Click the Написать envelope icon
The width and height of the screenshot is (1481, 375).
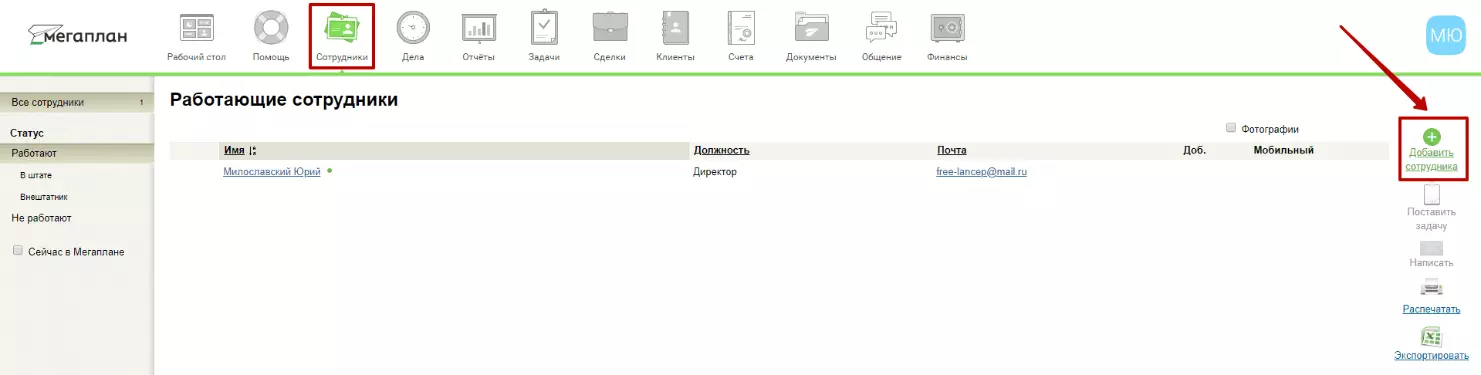[x=1431, y=248]
